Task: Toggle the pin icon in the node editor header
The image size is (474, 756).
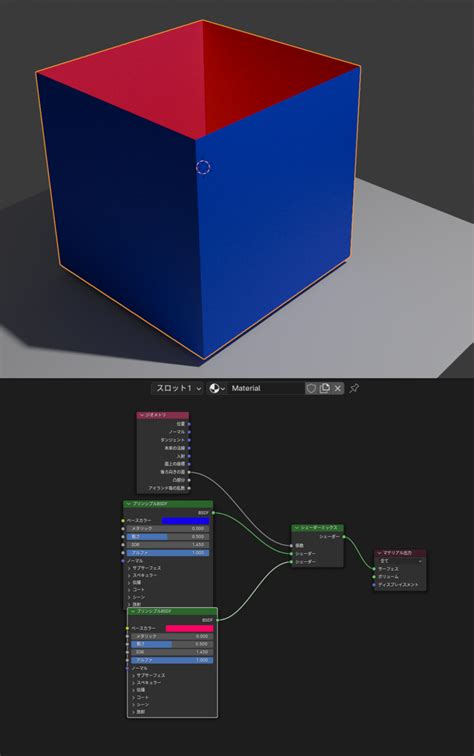Action: 354,388
